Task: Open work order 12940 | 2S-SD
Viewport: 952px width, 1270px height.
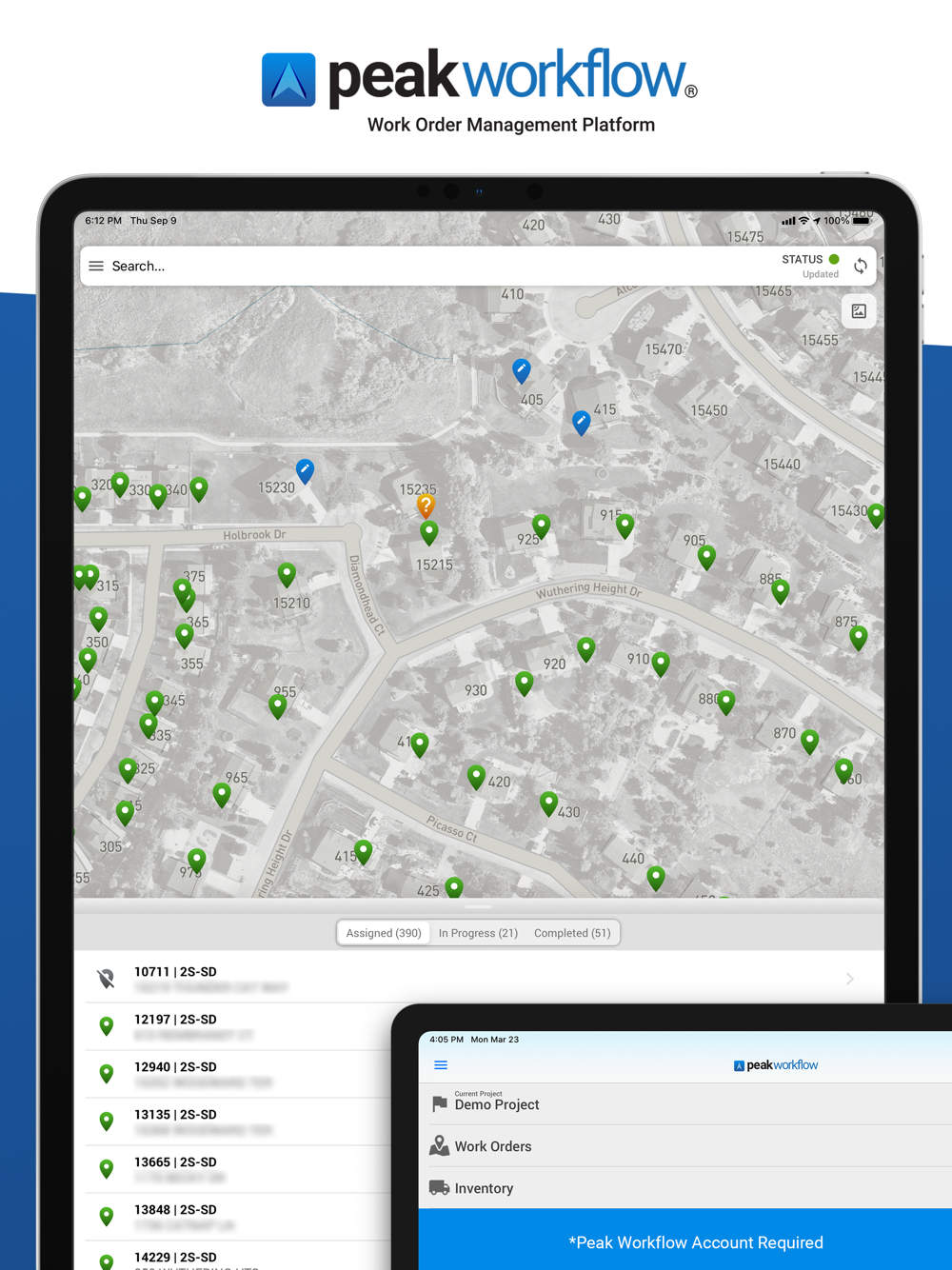Action: click(238, 1074)
